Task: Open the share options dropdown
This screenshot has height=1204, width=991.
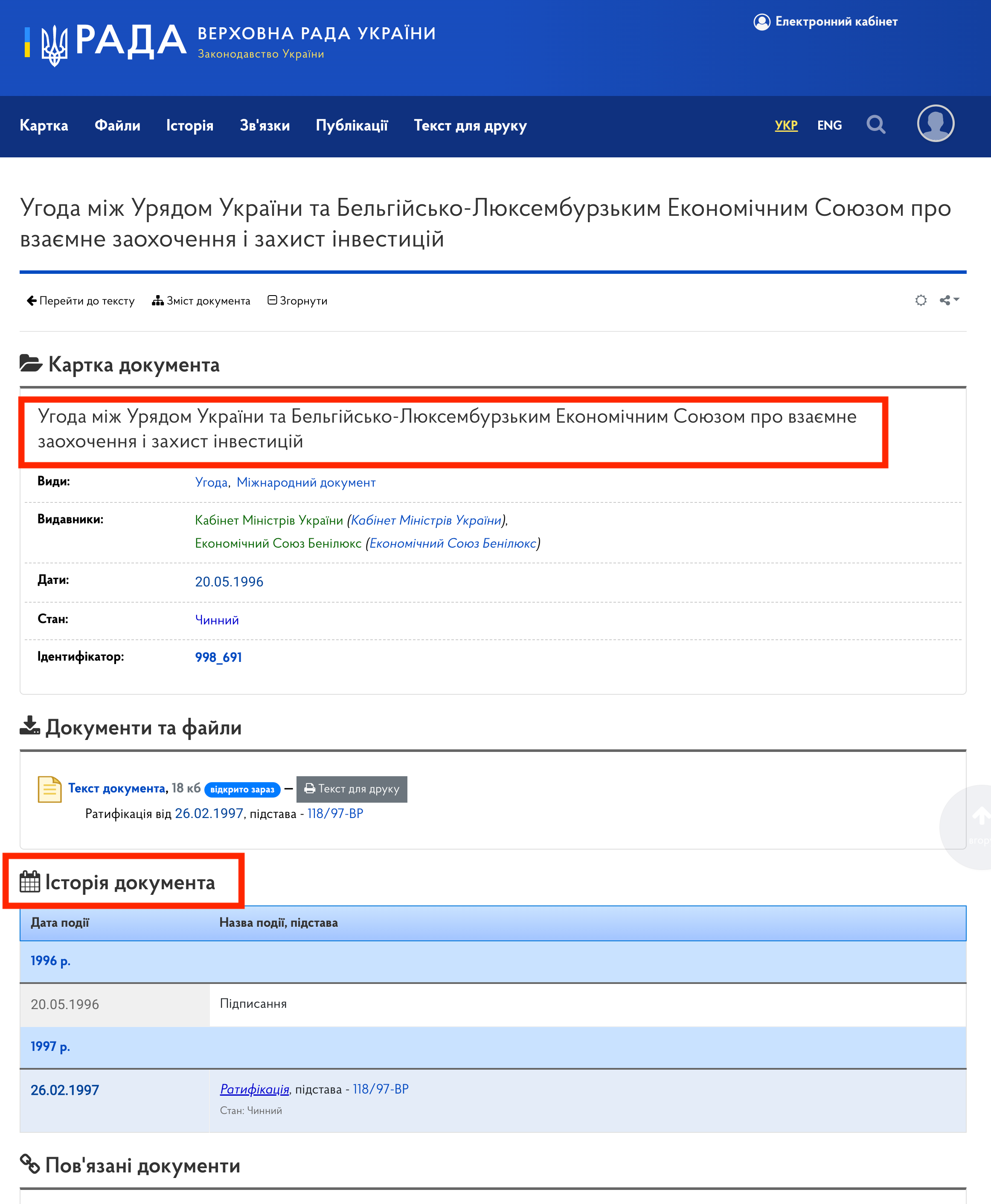Action: tap(949, 300)
